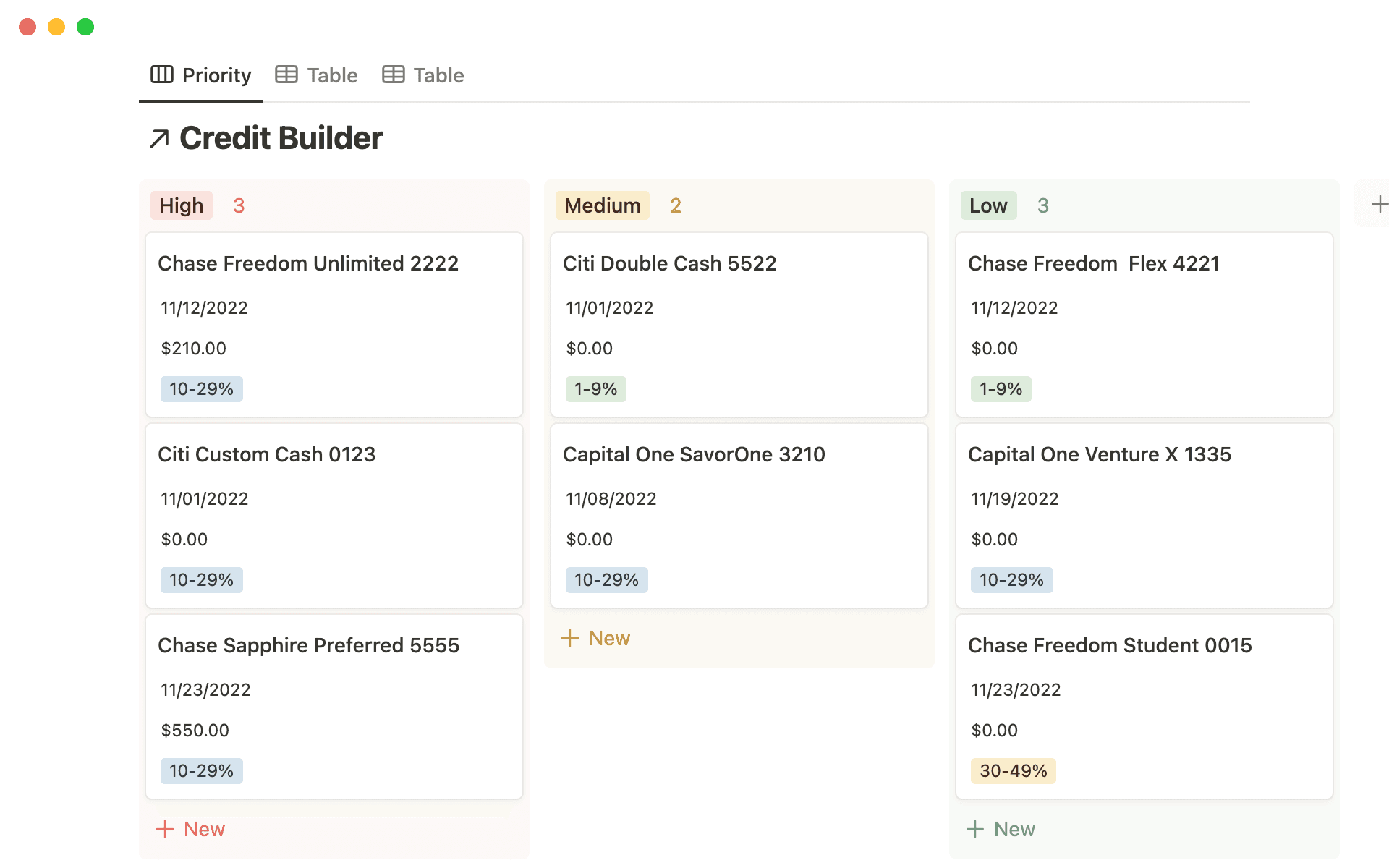Click the 10-29% tag on Citi Custom Cash
Image resolution: width=1389 pixels, height=868 pixels.
[202, 580]
